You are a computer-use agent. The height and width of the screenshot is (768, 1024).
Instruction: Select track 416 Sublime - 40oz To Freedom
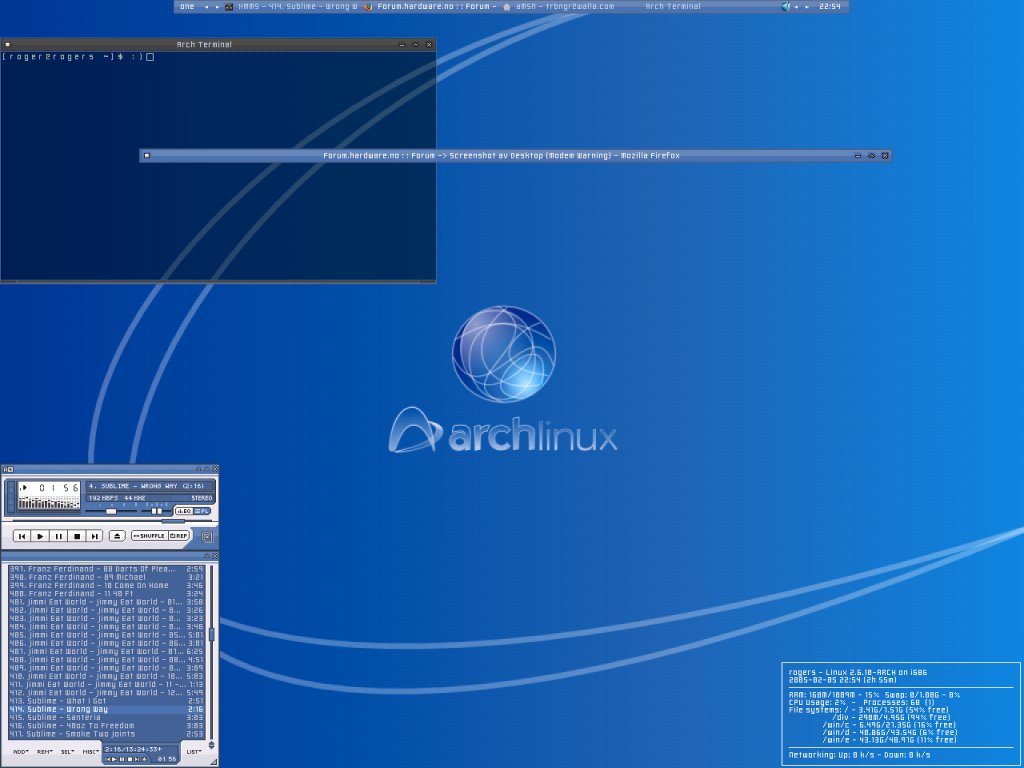click(106, 726)
